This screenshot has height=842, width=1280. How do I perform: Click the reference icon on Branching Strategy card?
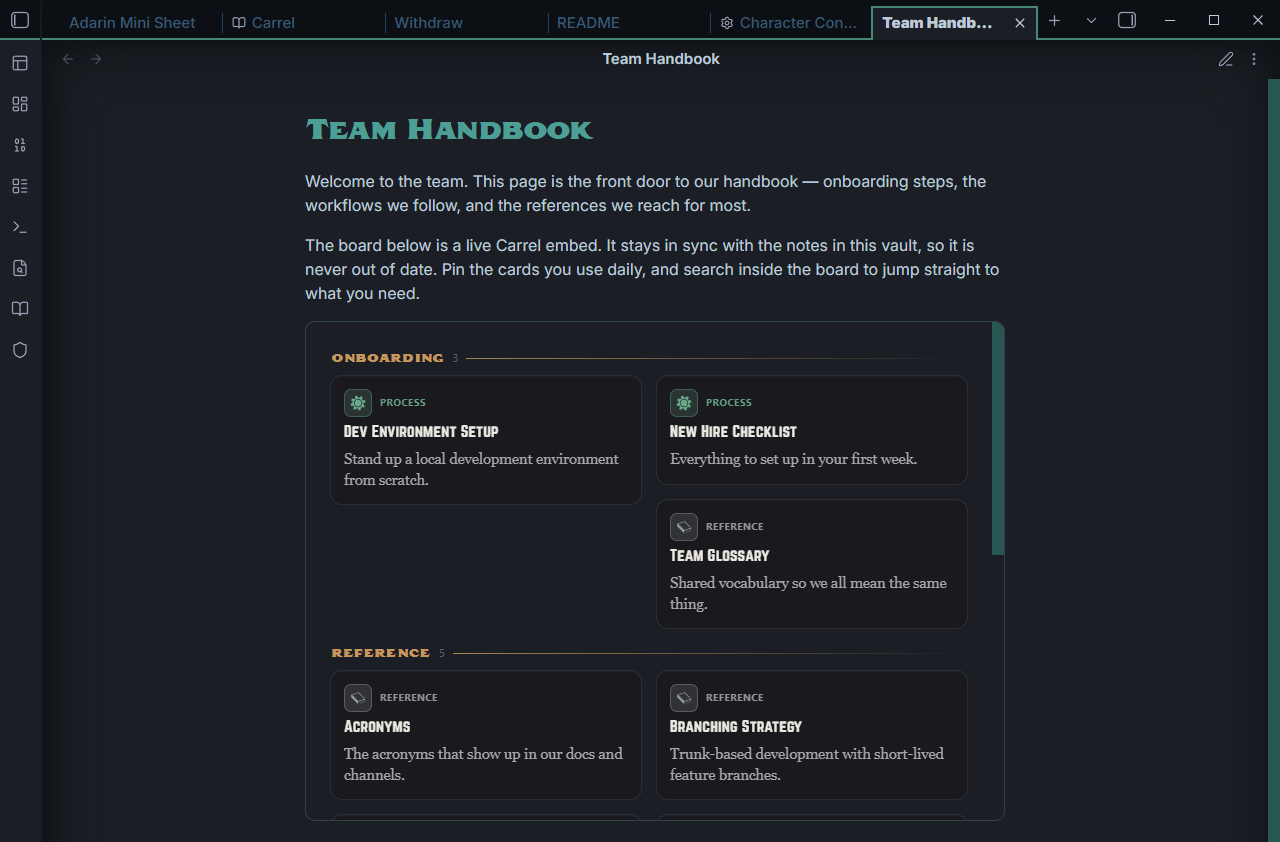click(684, 698)
